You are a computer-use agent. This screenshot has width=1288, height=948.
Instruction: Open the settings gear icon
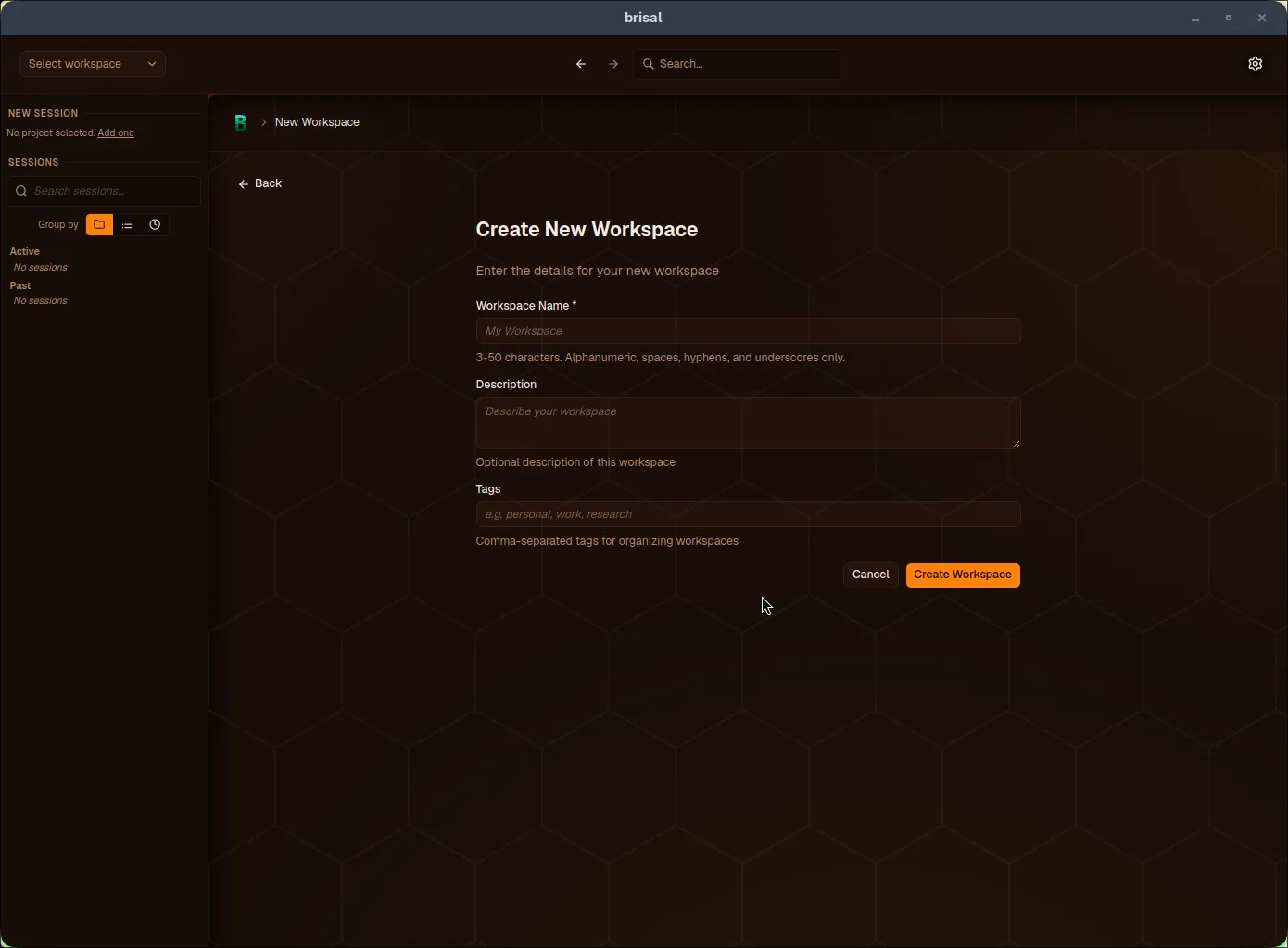(x=1255, y=64)
